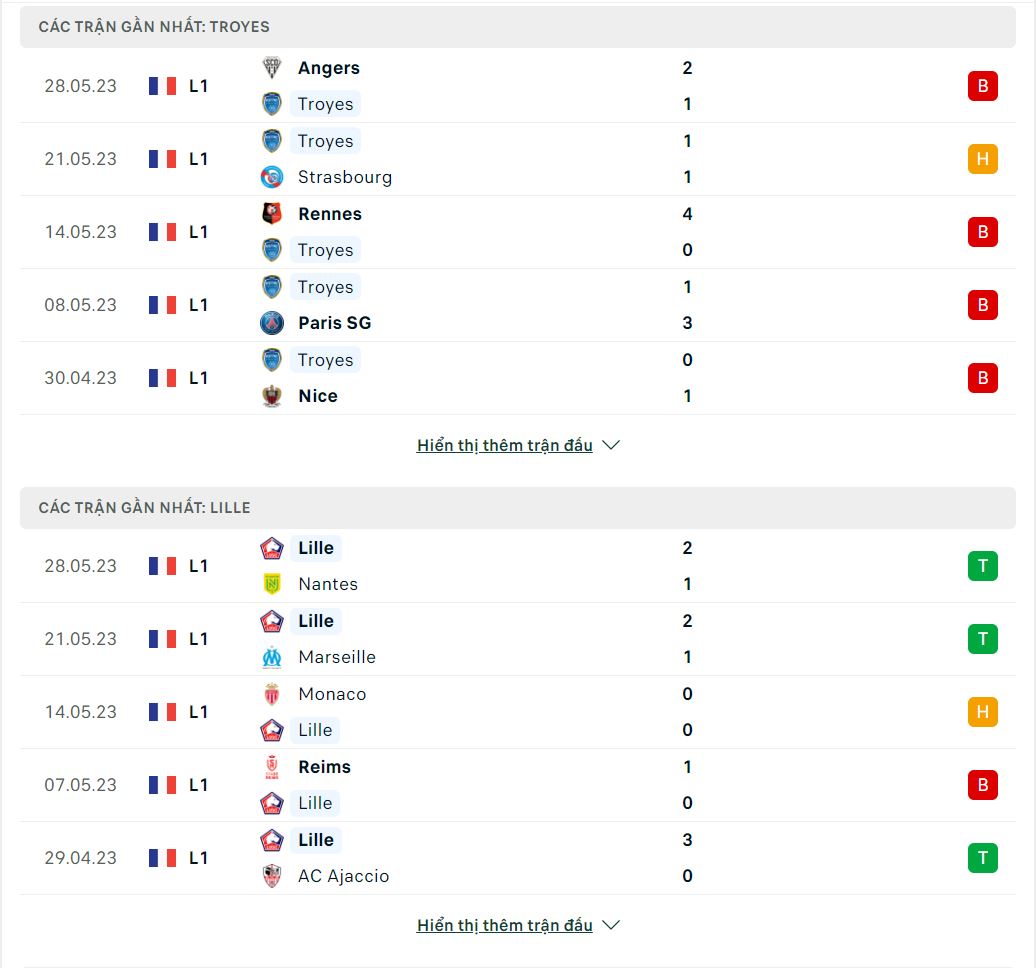Click the Marseille club logo
This screenshot has width=1036, height=968.
272,657
